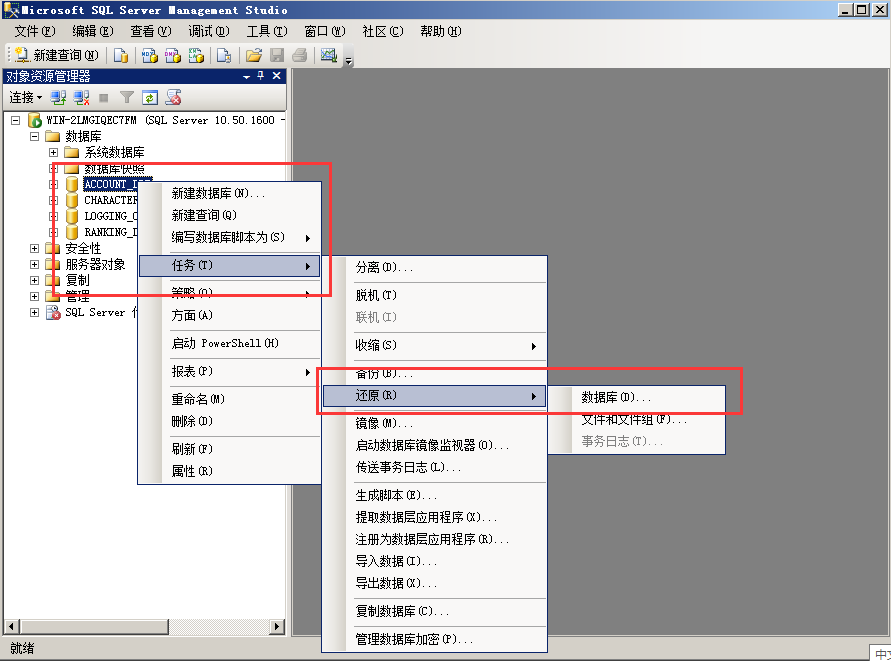Open the 编写数据库脚本为(S) submenu
The height and width of the screenshot is (661, 891).
pos(230,237)
